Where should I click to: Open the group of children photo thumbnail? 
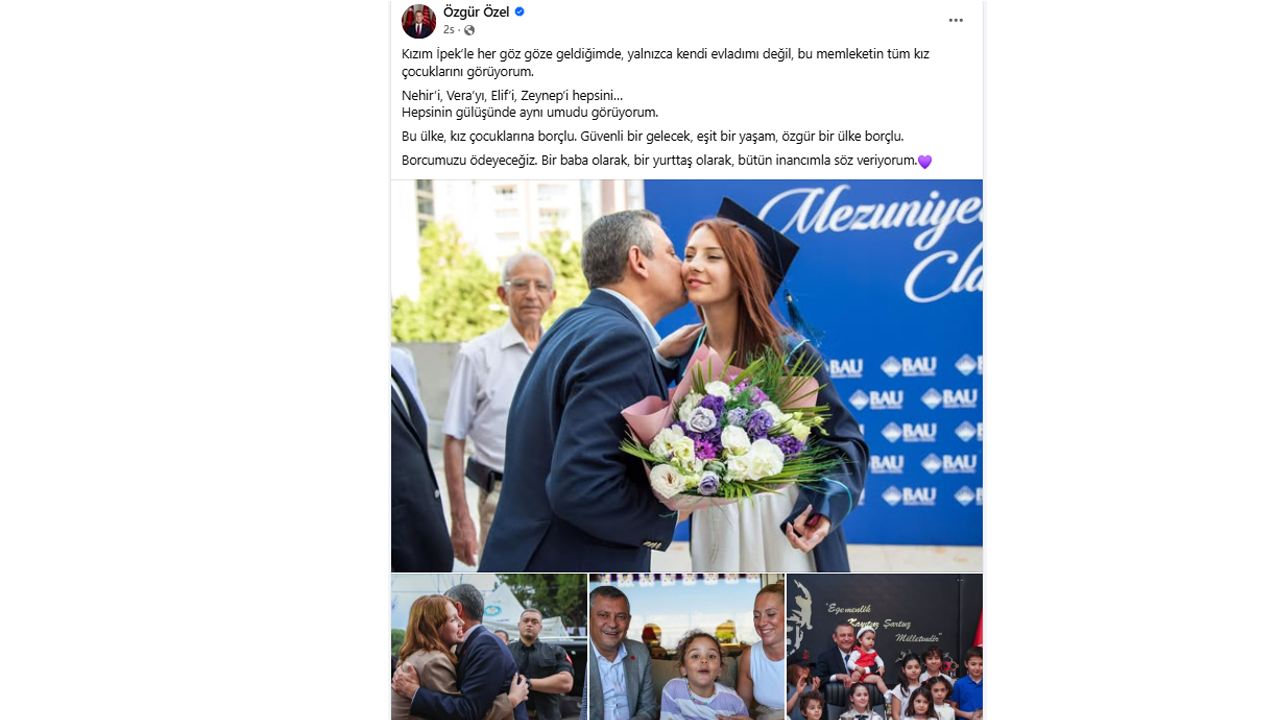pos(885,647)
